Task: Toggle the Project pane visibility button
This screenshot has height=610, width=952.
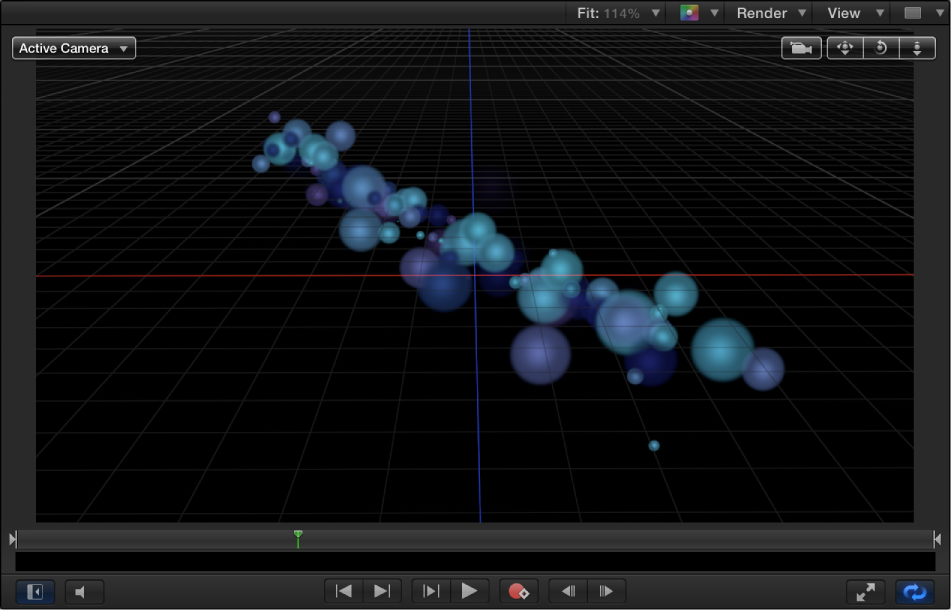Action: 35,591
